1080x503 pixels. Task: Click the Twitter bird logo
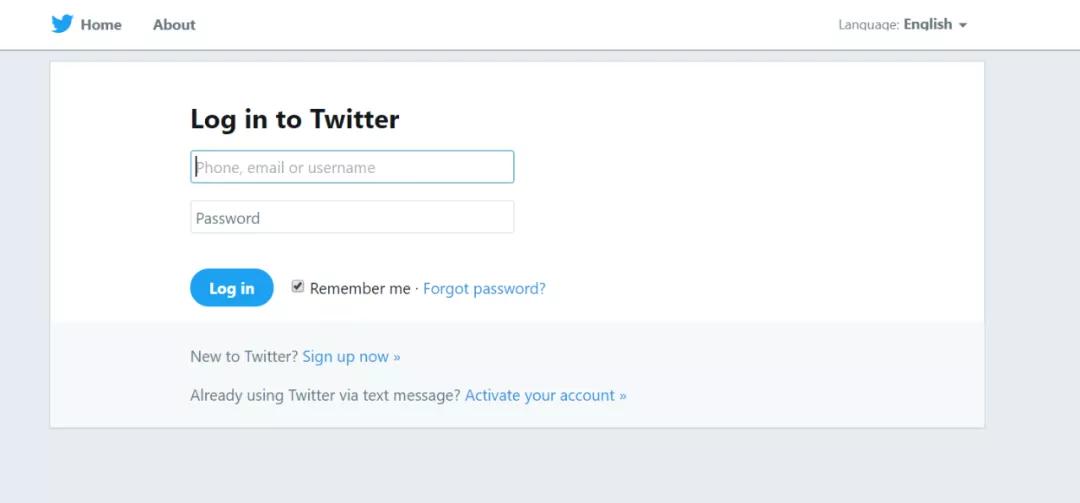click(62, 24)
